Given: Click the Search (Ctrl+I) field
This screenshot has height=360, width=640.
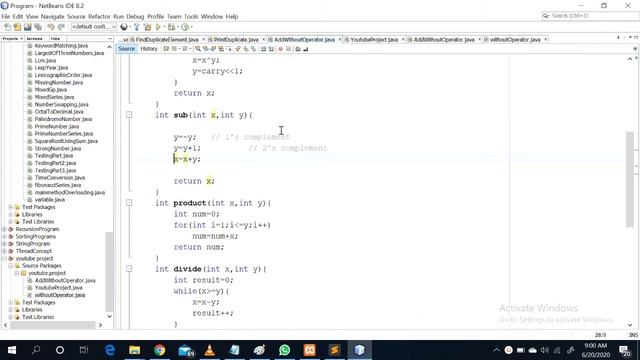Looking at the screenshot, I should click(x=590, y=16).
